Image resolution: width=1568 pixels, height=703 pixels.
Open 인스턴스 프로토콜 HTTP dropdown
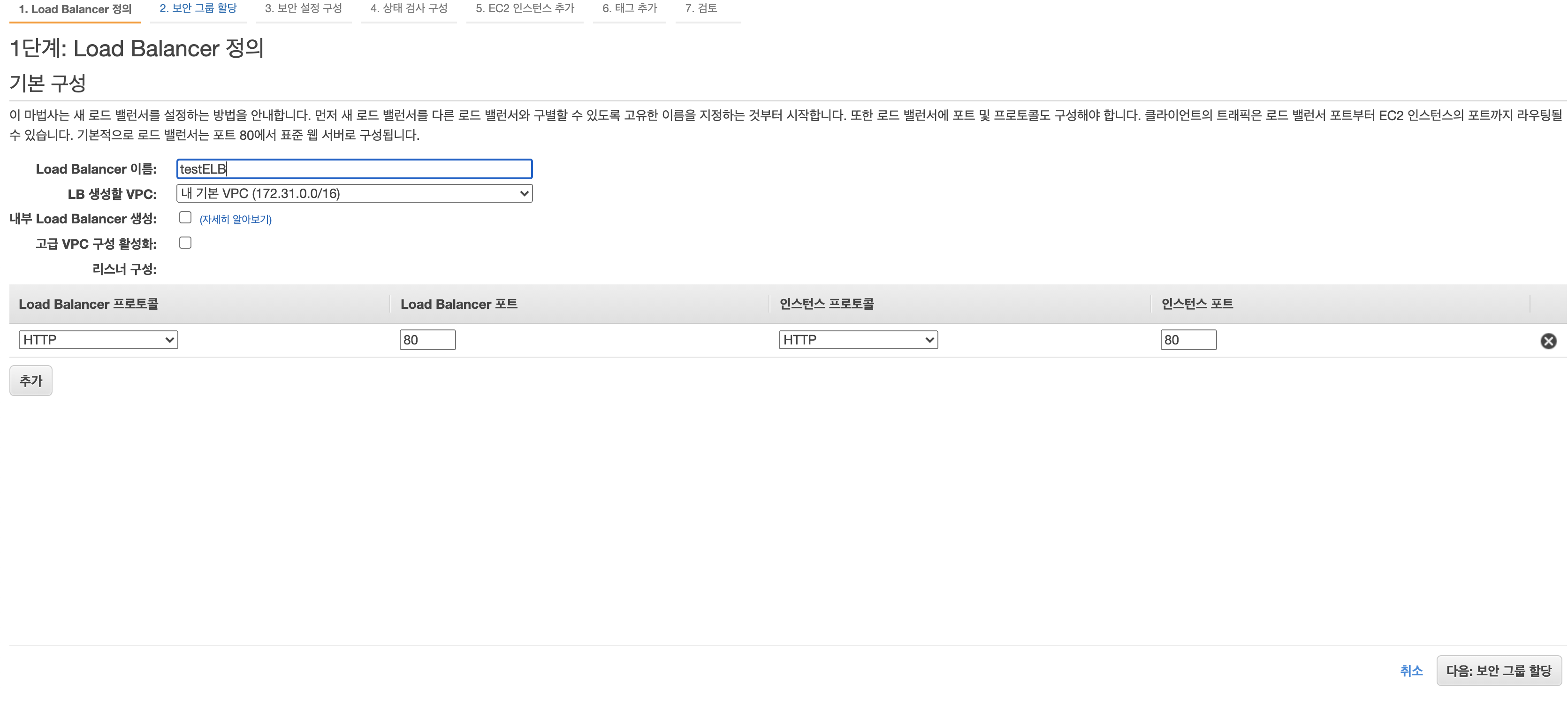858,340
